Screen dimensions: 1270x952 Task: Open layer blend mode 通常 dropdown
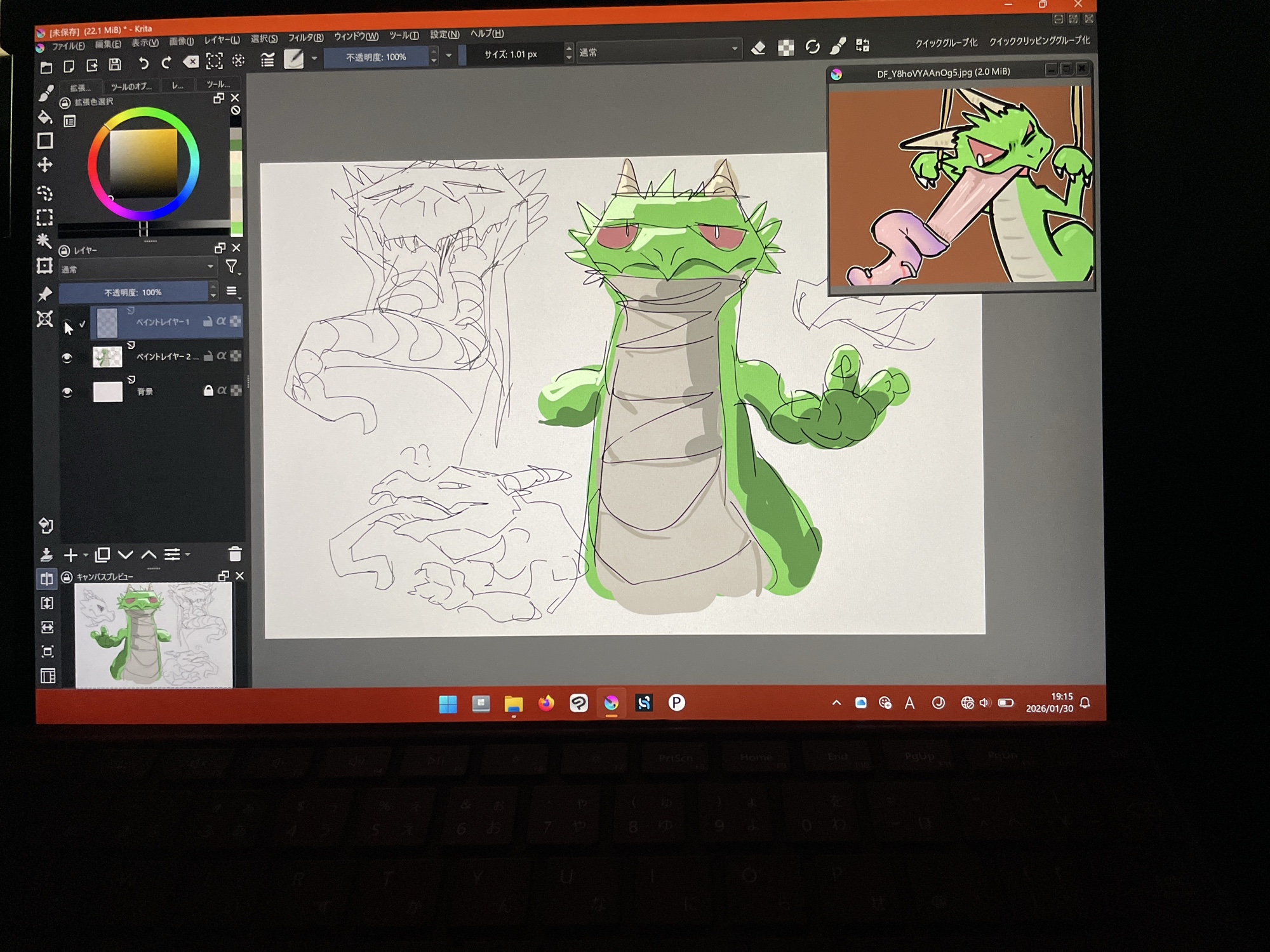138,268
